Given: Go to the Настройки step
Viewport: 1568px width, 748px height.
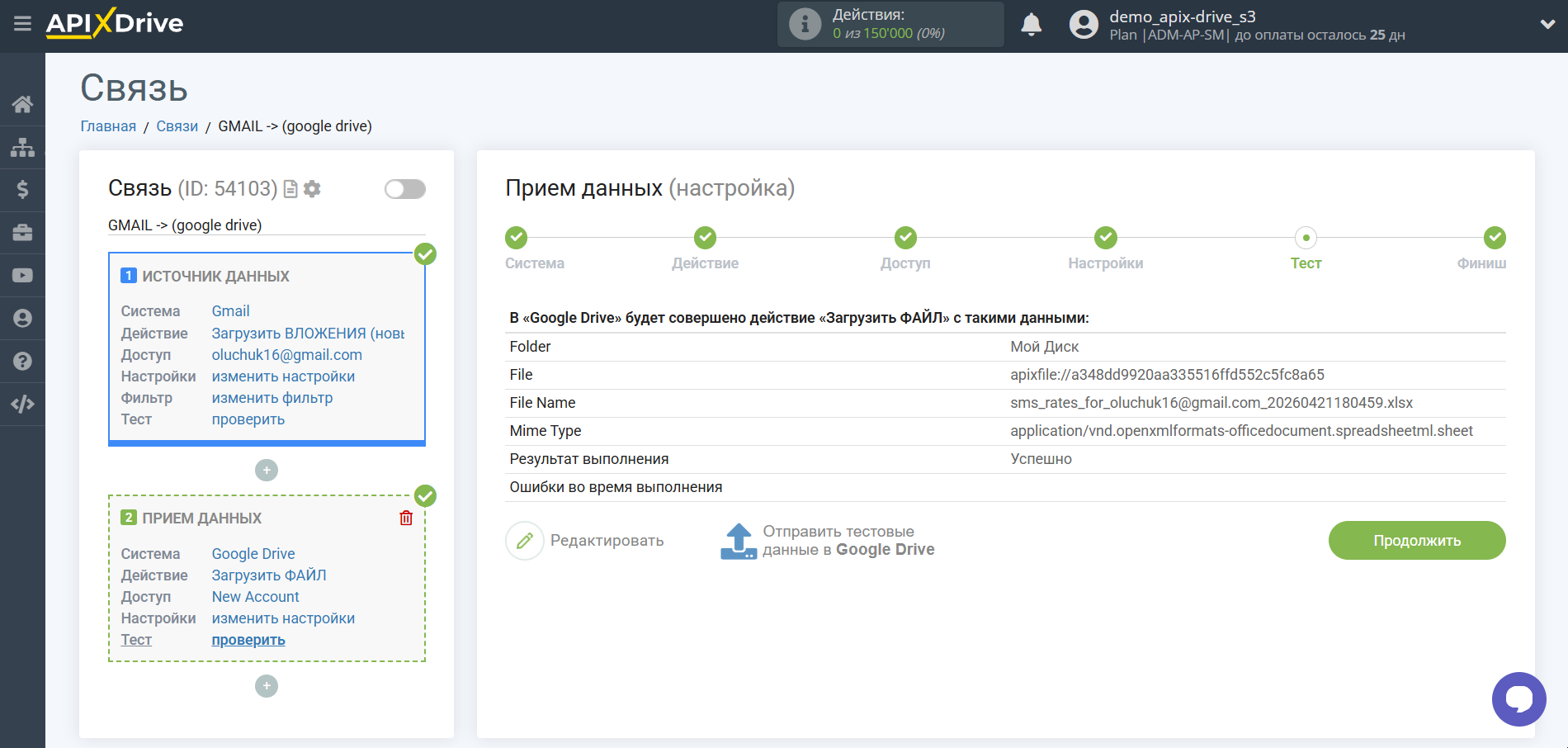Looking at the screenshot, I should (x=1106, y=249).
